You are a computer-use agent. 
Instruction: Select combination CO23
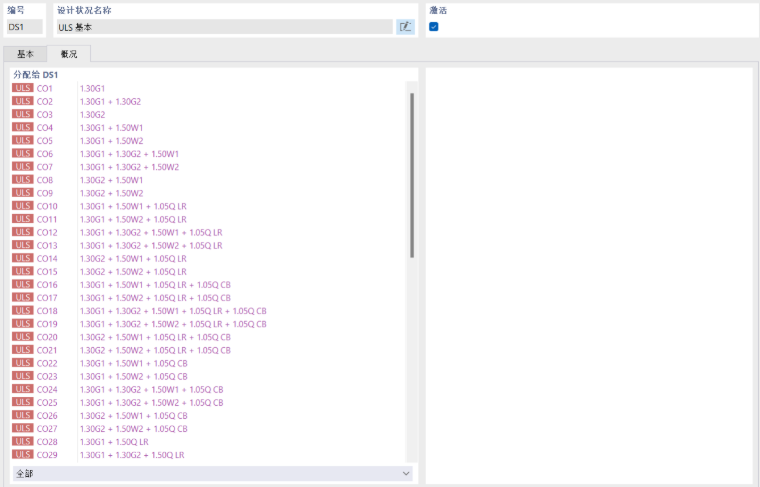click(x=208, y=376)
